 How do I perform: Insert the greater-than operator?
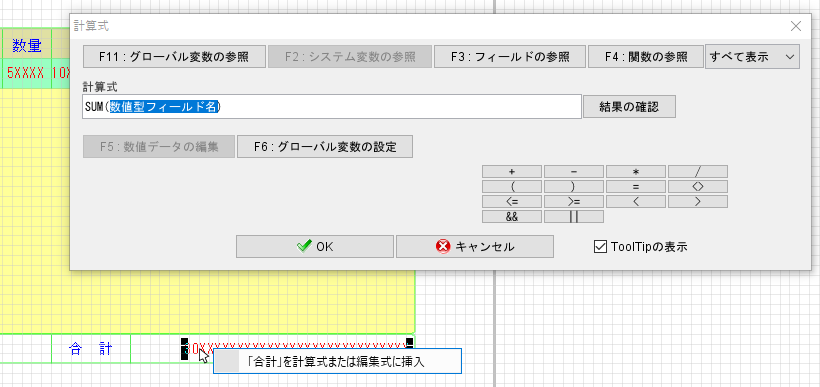click(x=698, y=202)
